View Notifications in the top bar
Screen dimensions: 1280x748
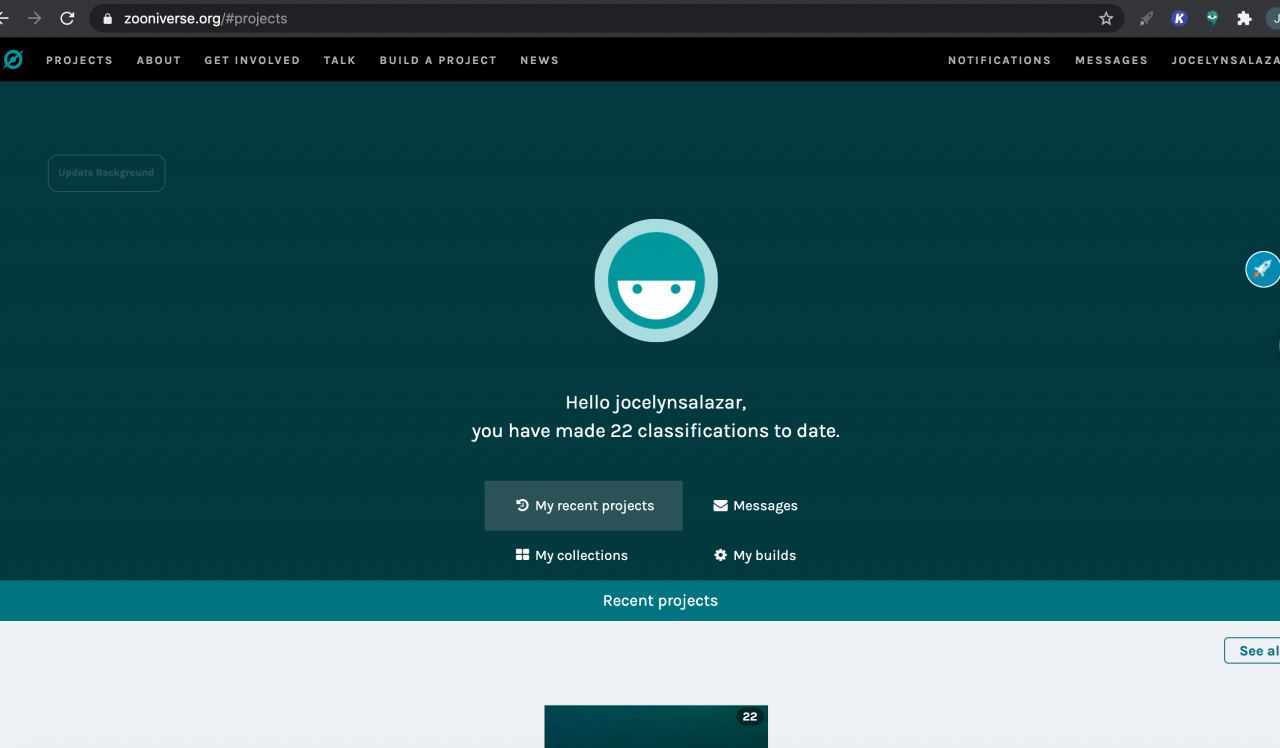[999, 60]
